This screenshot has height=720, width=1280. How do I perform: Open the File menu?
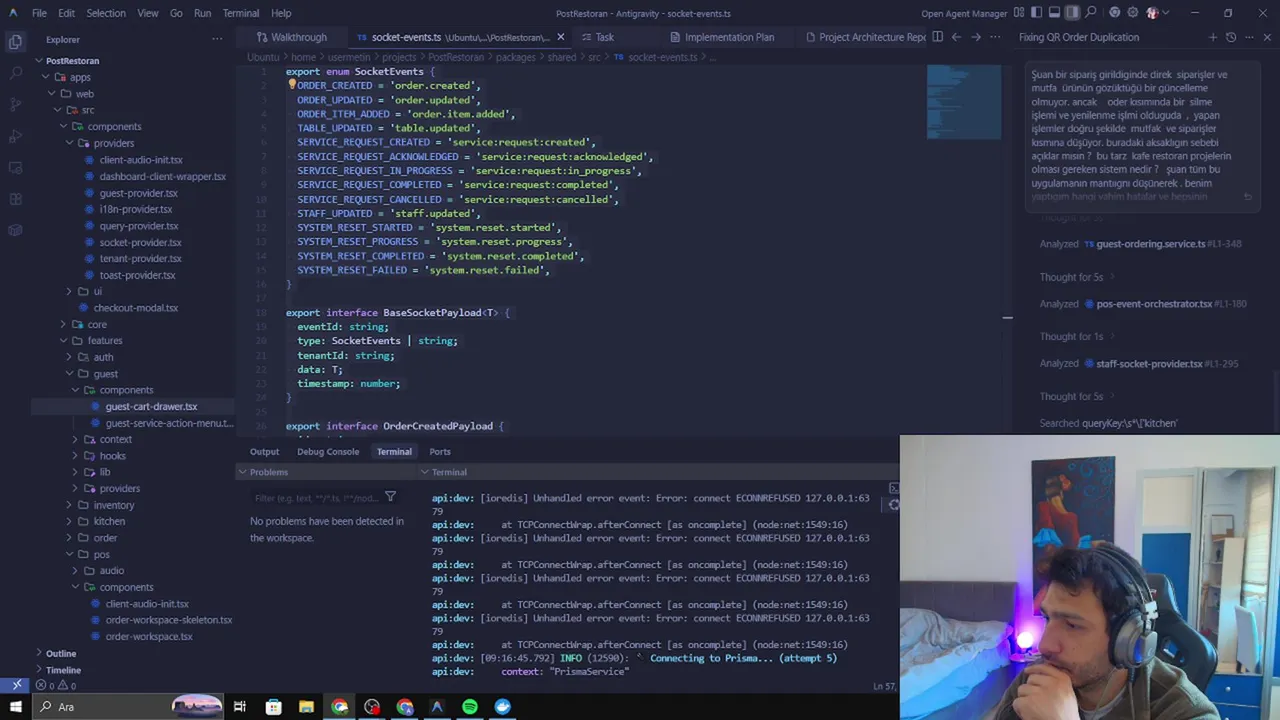coord(39,13)
